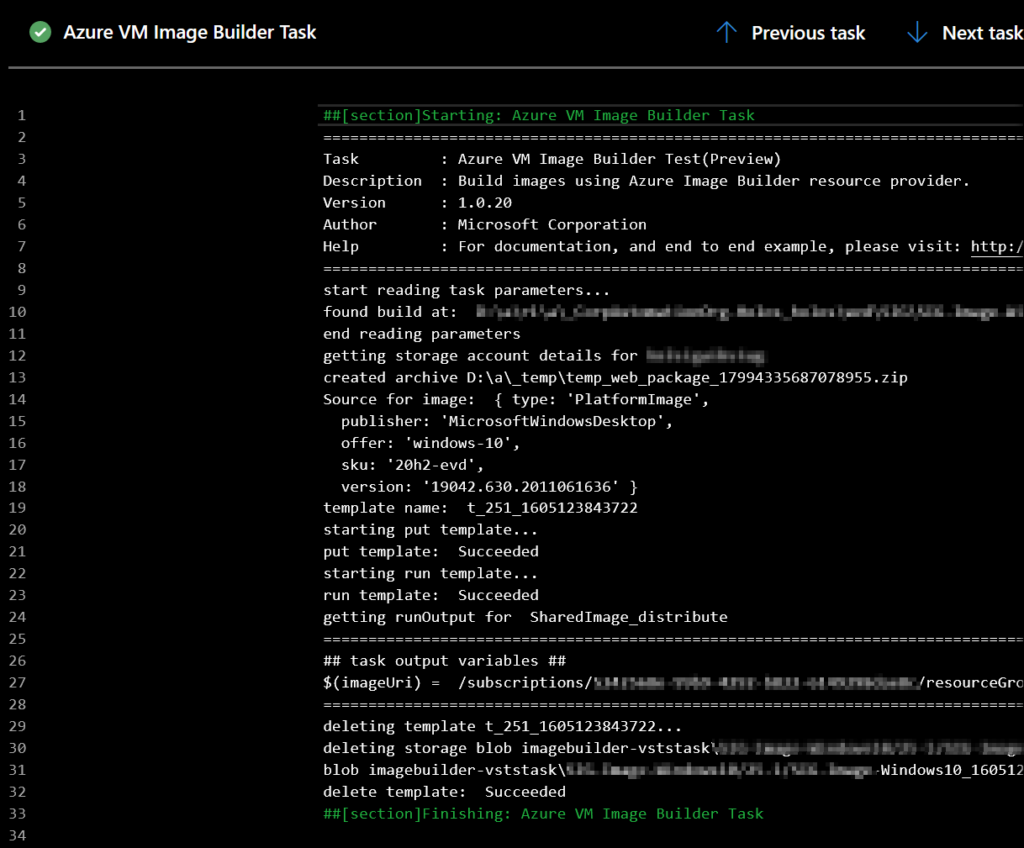This screenshot has height=848, width=1024.
Task: Click the Previous task button
Action: [x=808, y=32]
